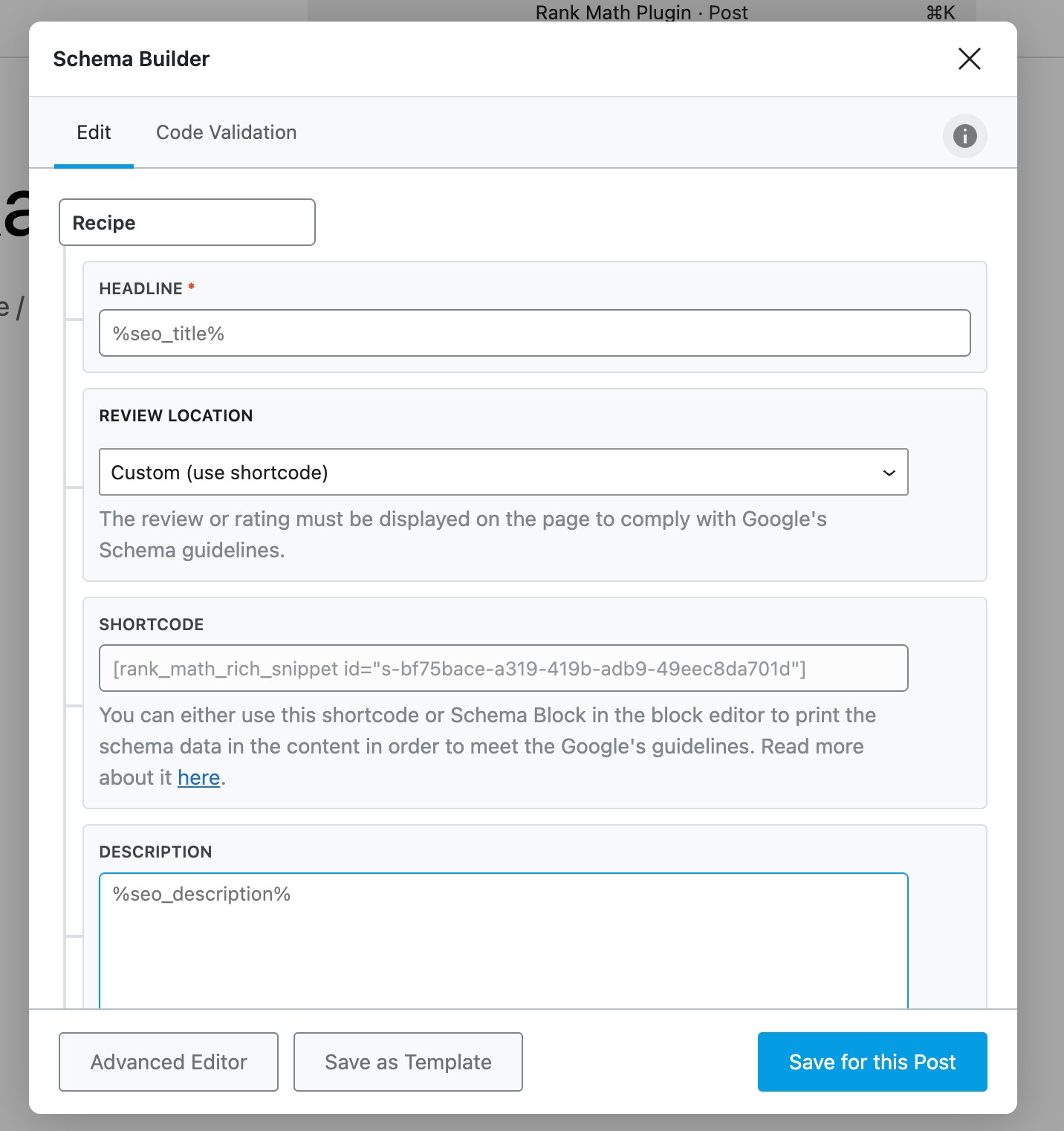Click Save for this Post
The height and width of the screenshot is (1131, 1064).
(x=872, y=1062)
